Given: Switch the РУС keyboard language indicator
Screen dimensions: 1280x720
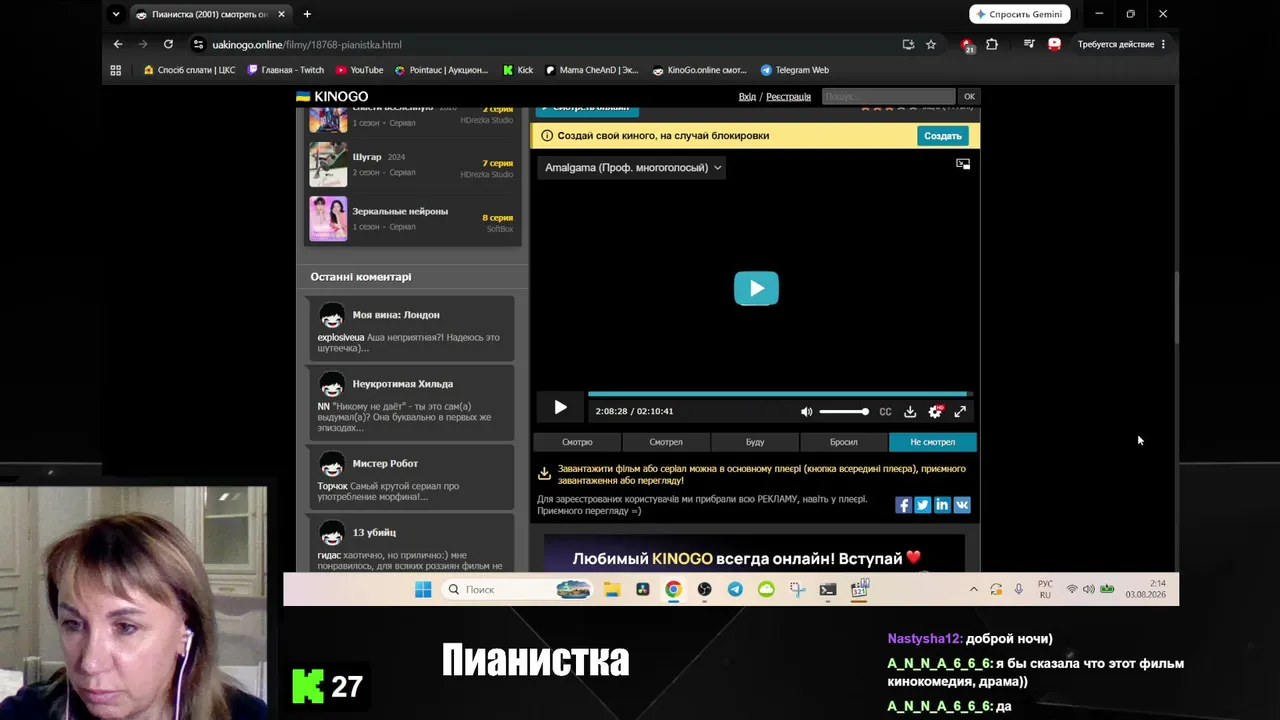Looking at the screenshot, I should [1045, 589].
